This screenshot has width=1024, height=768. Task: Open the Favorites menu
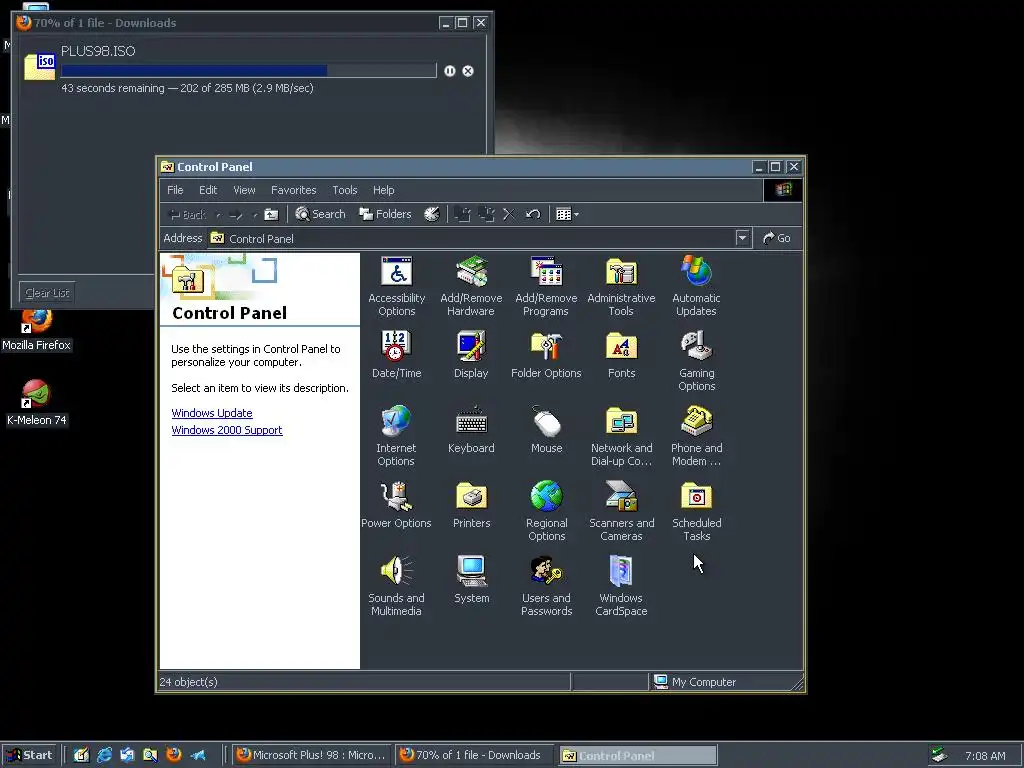(x=293, y=190)
